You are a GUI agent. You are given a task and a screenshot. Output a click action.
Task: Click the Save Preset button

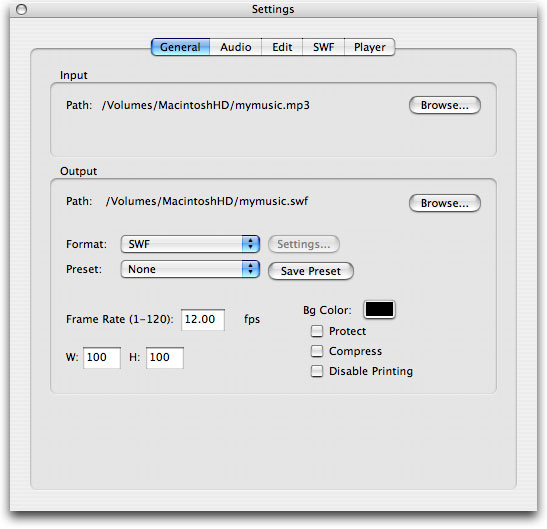[310, 271]
